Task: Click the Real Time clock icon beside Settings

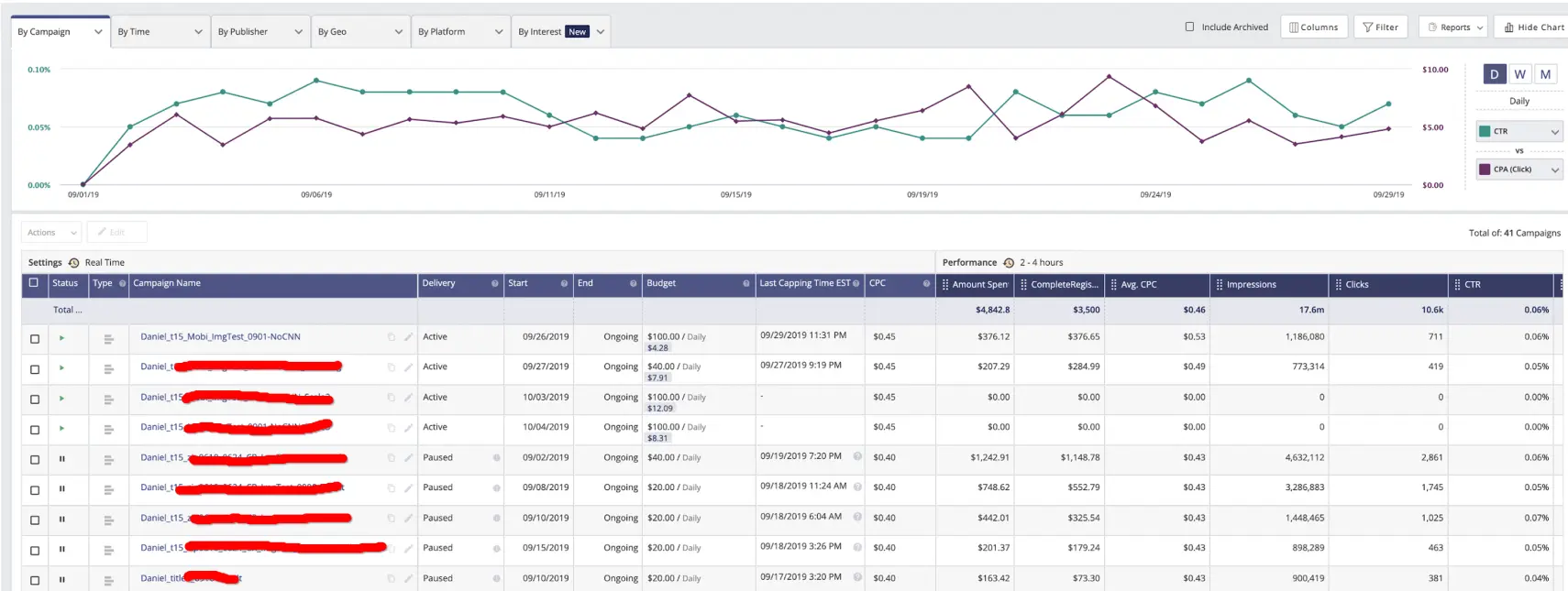Action: click(x=74, y=263)
